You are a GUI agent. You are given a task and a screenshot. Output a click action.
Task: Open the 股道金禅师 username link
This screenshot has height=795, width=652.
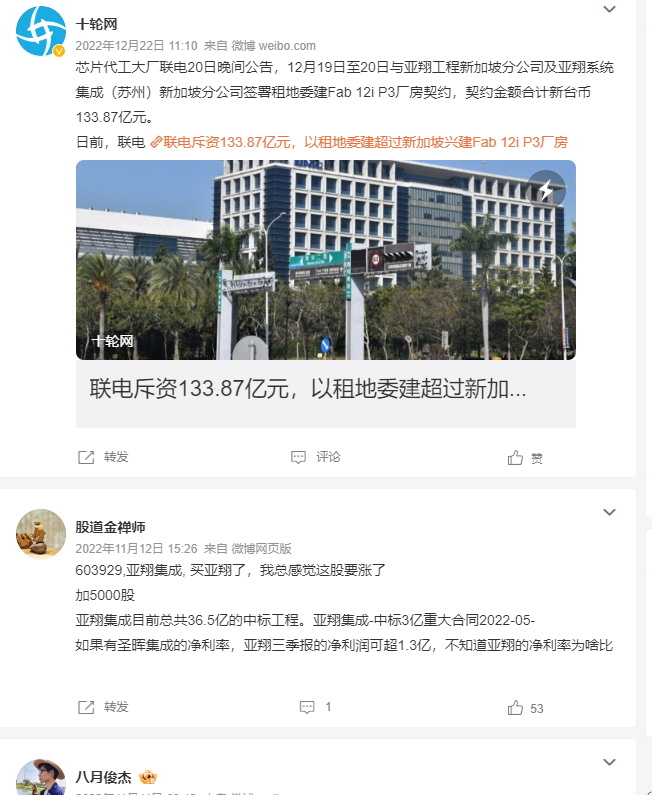pyautogui.click(x=111, y=527)
